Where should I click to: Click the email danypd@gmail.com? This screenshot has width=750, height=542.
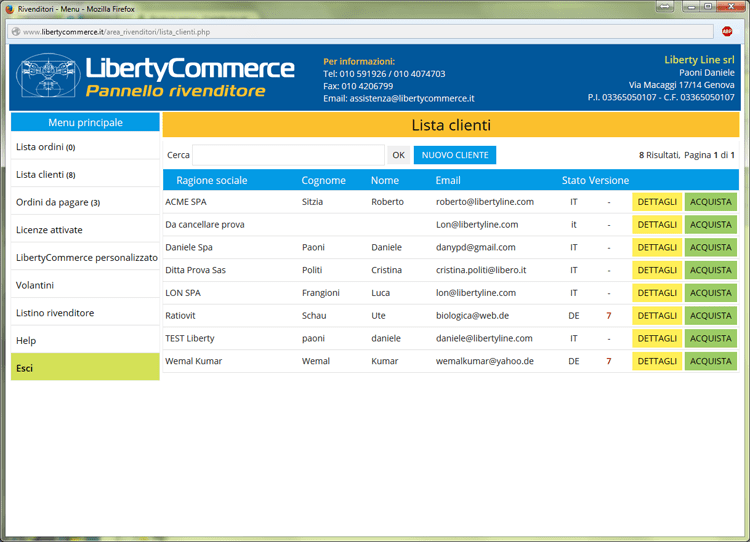pos(475,247)
